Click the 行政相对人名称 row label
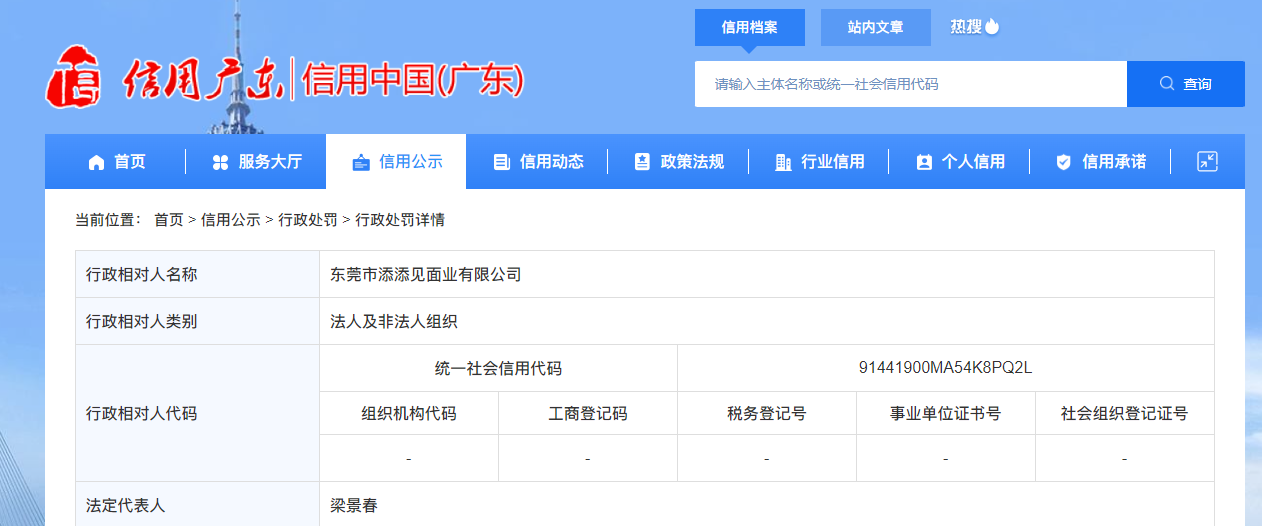Image resolution: width=1262 pixels, height=526 pixels. tap(142, 274)
